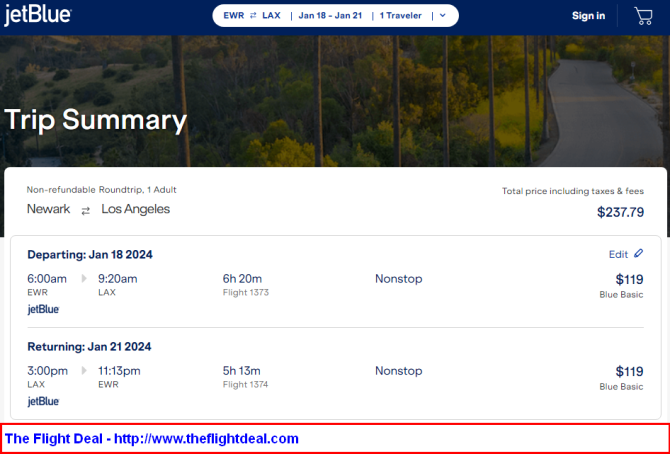Click 'Departing: Jan 18 2024' heading

point(90,255)
